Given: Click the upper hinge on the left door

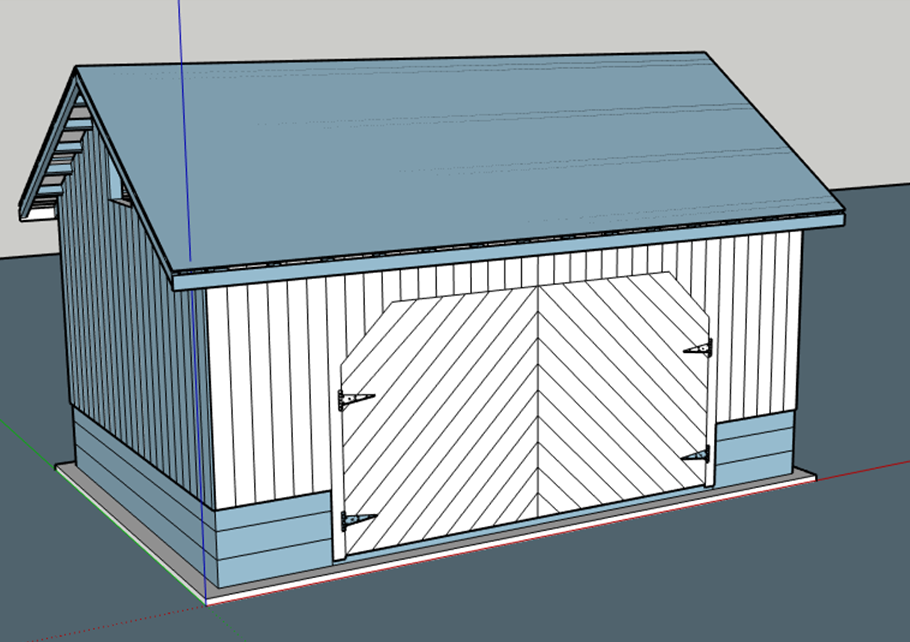Looking at the screenshot, I should (x=353, y=400).
